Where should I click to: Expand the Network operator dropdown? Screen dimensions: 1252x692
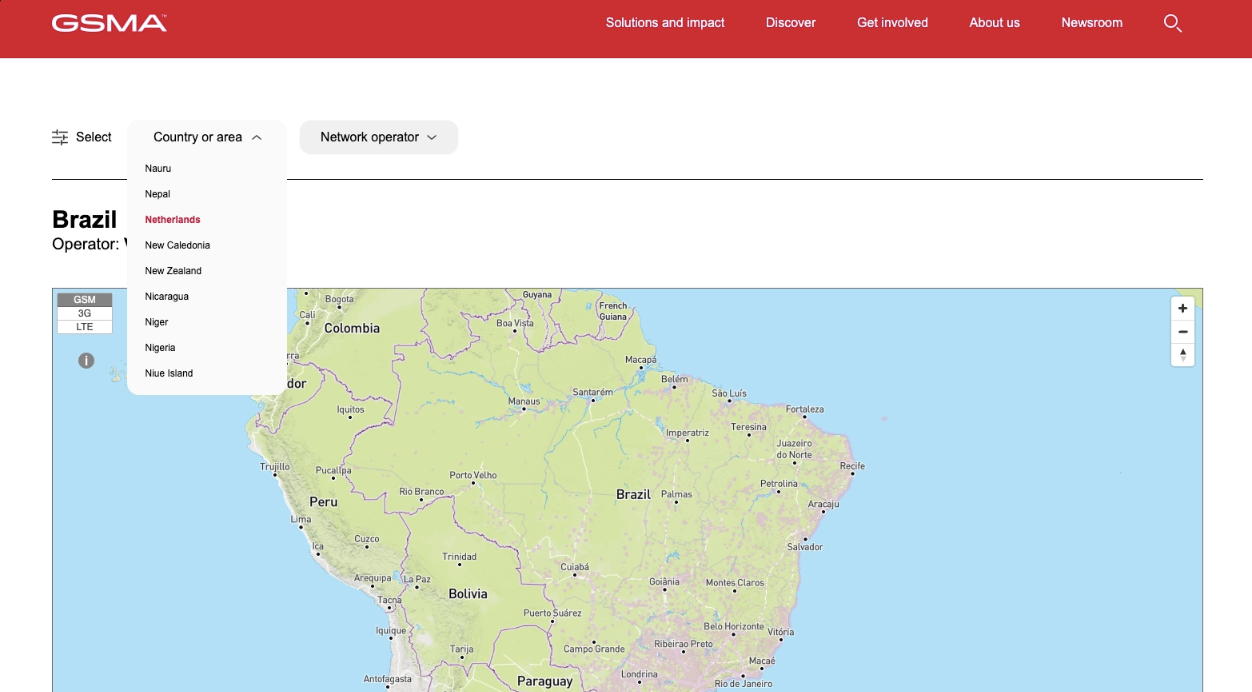(379, 137)
